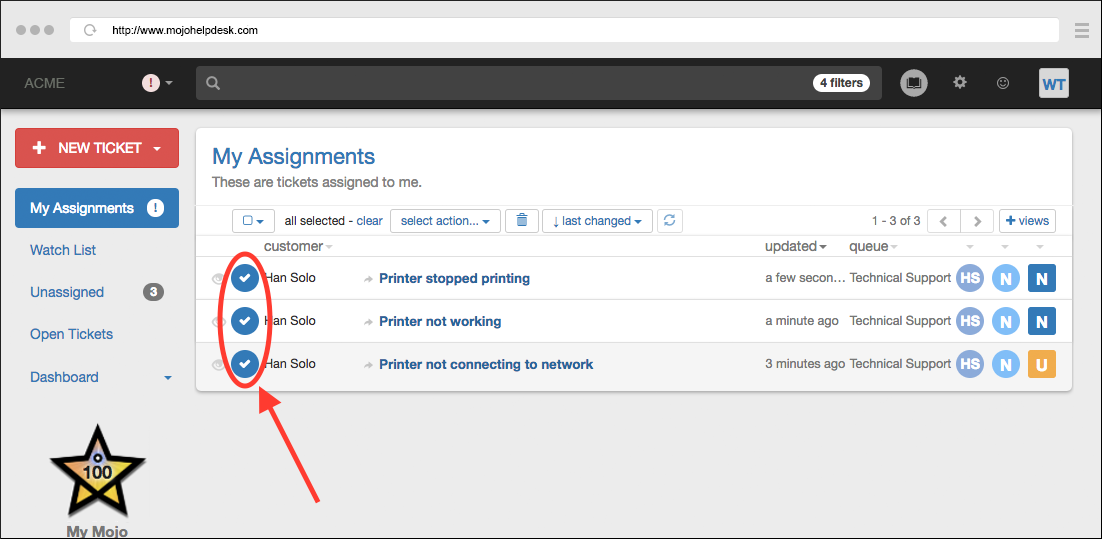Go to next page arrow
This screenshot has width=1102, height=539.
tap(977, 221)
